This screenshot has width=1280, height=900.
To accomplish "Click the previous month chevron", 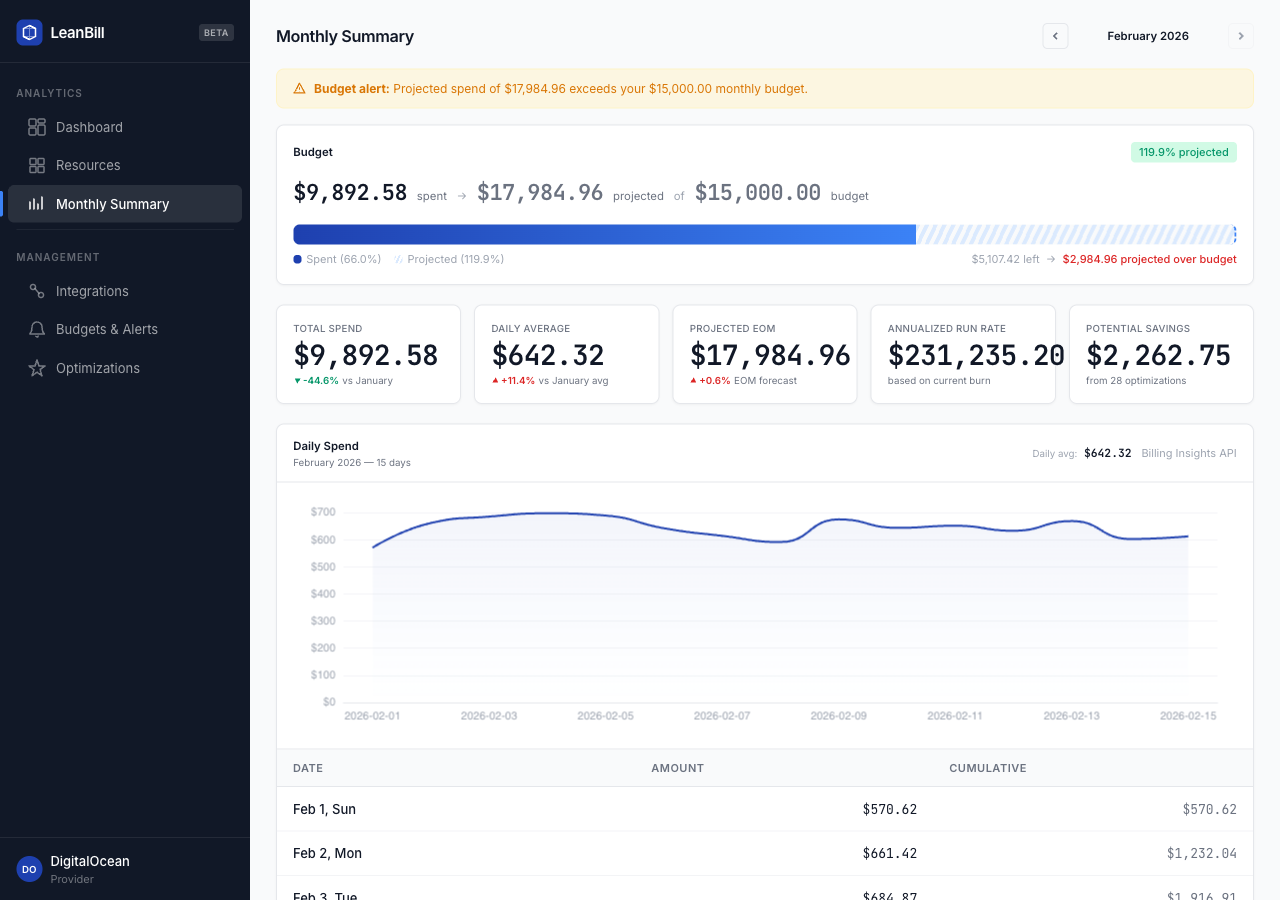I will [1055, 36].
